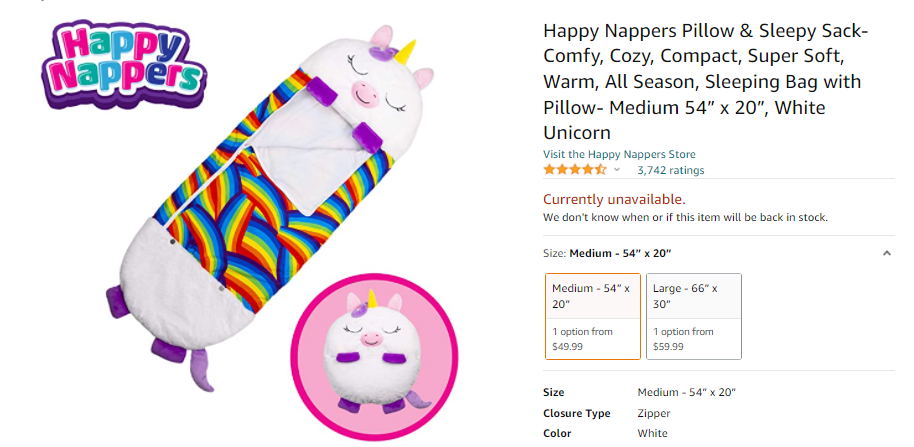914x447 pixels.
Task: Click the $49.99 price under Medium
Action: pos(567,346)
